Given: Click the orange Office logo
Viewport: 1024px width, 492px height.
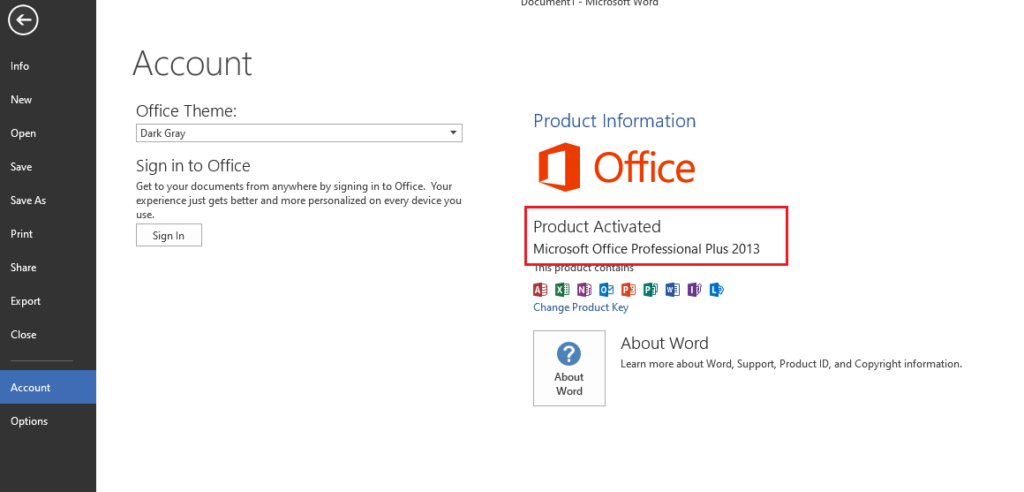Looking at the screenshot, I should tap(616, 167).
